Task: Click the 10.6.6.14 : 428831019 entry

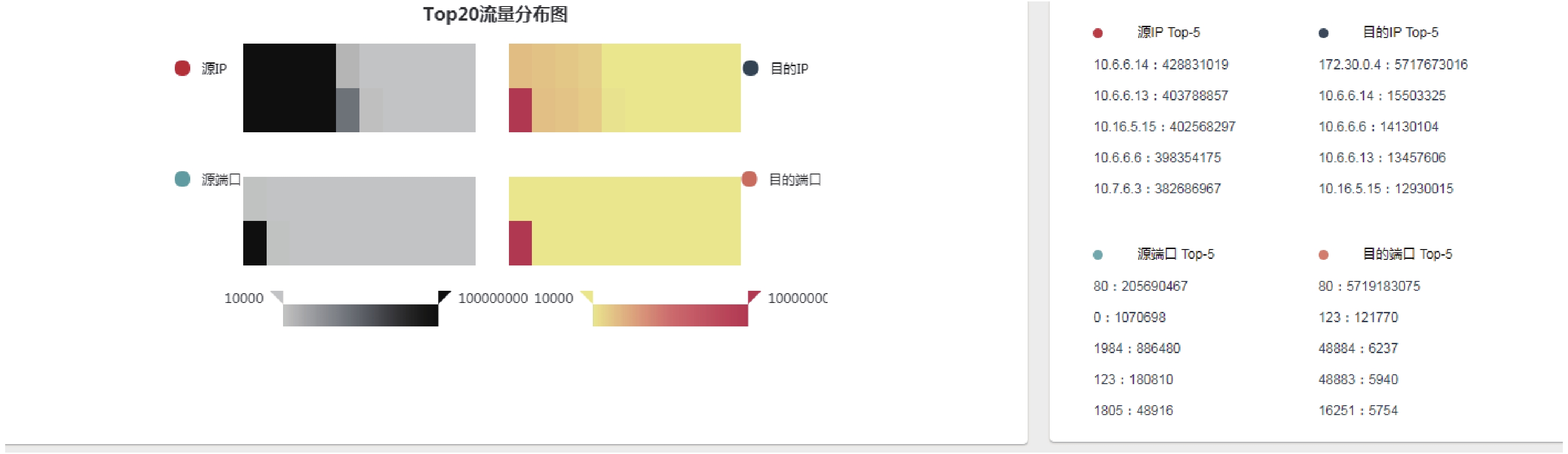Action: click(x=1161, y=65)
